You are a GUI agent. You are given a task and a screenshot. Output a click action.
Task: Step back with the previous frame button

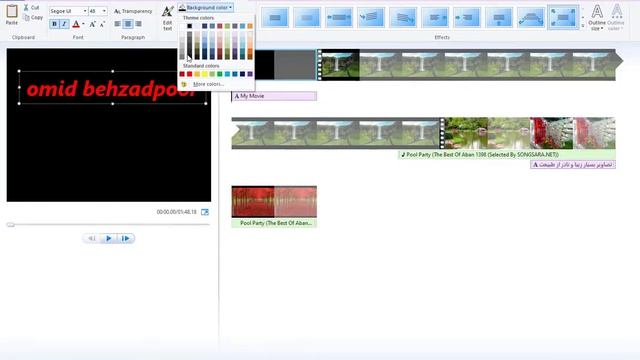pyautogui.click(x=92, y=238)
